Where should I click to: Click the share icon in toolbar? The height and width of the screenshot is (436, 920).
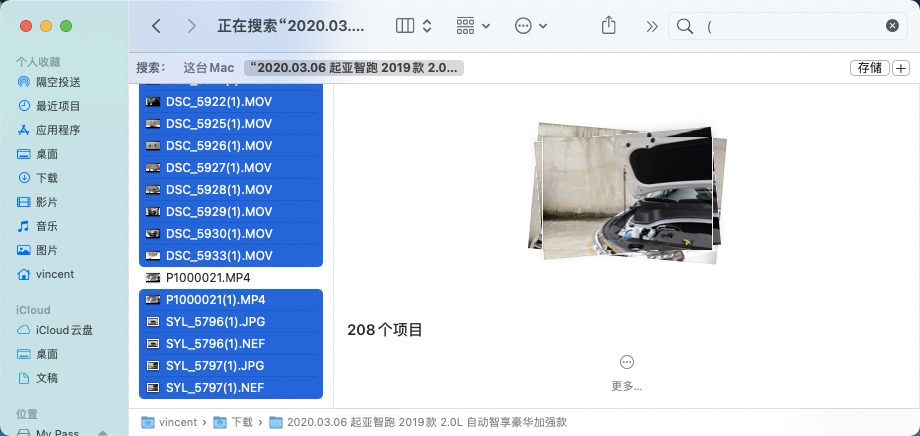(x=608, y=25)
